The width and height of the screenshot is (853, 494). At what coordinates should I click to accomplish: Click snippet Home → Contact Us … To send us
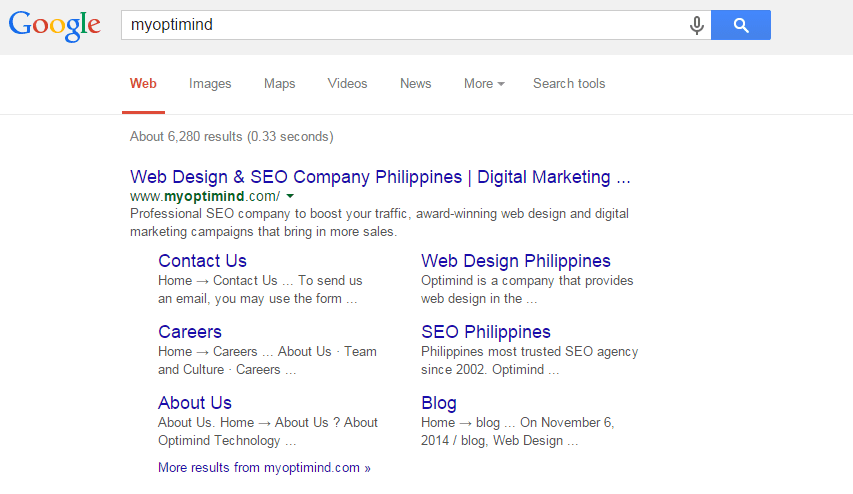coord(260,289)
